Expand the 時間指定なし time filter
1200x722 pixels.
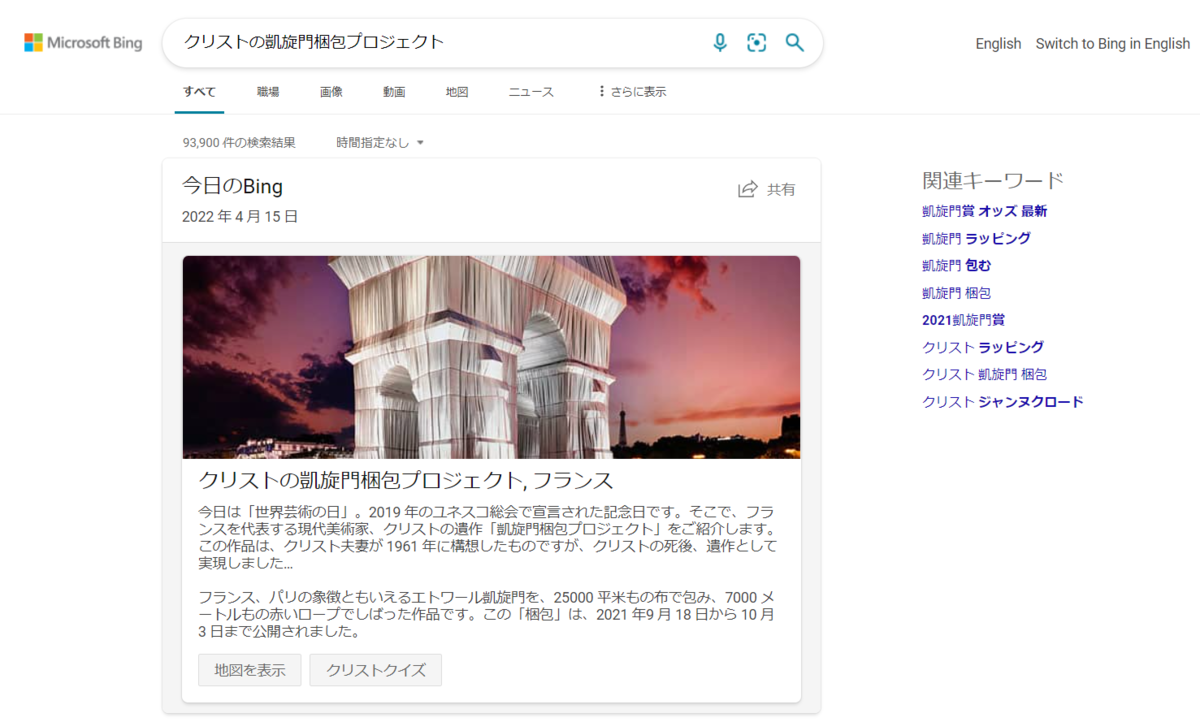click(x=380, y=143)
